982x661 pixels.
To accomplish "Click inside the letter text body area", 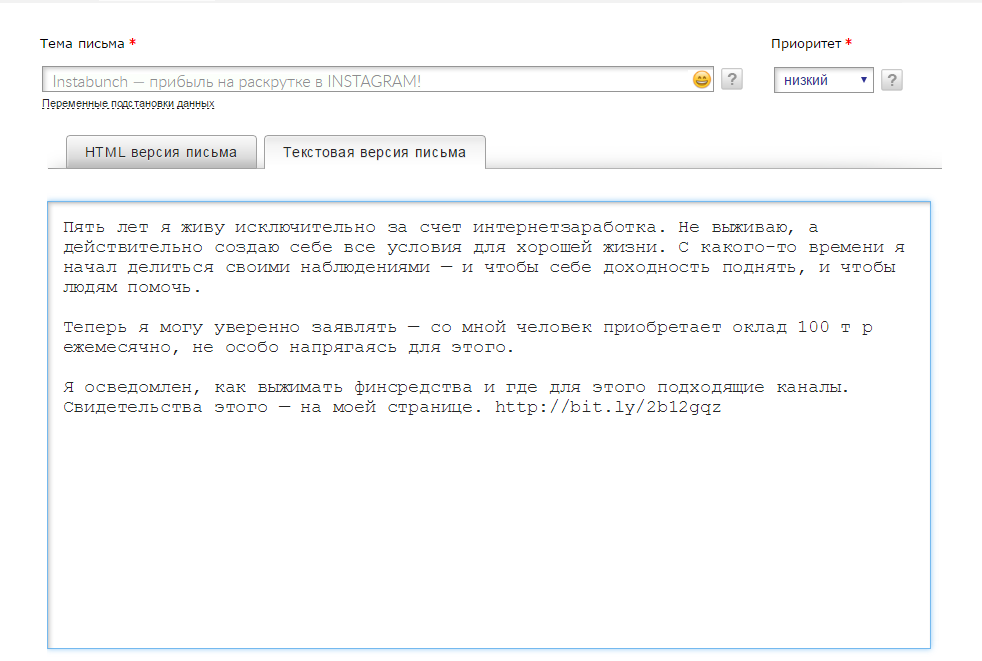I will tap(489, 425).
